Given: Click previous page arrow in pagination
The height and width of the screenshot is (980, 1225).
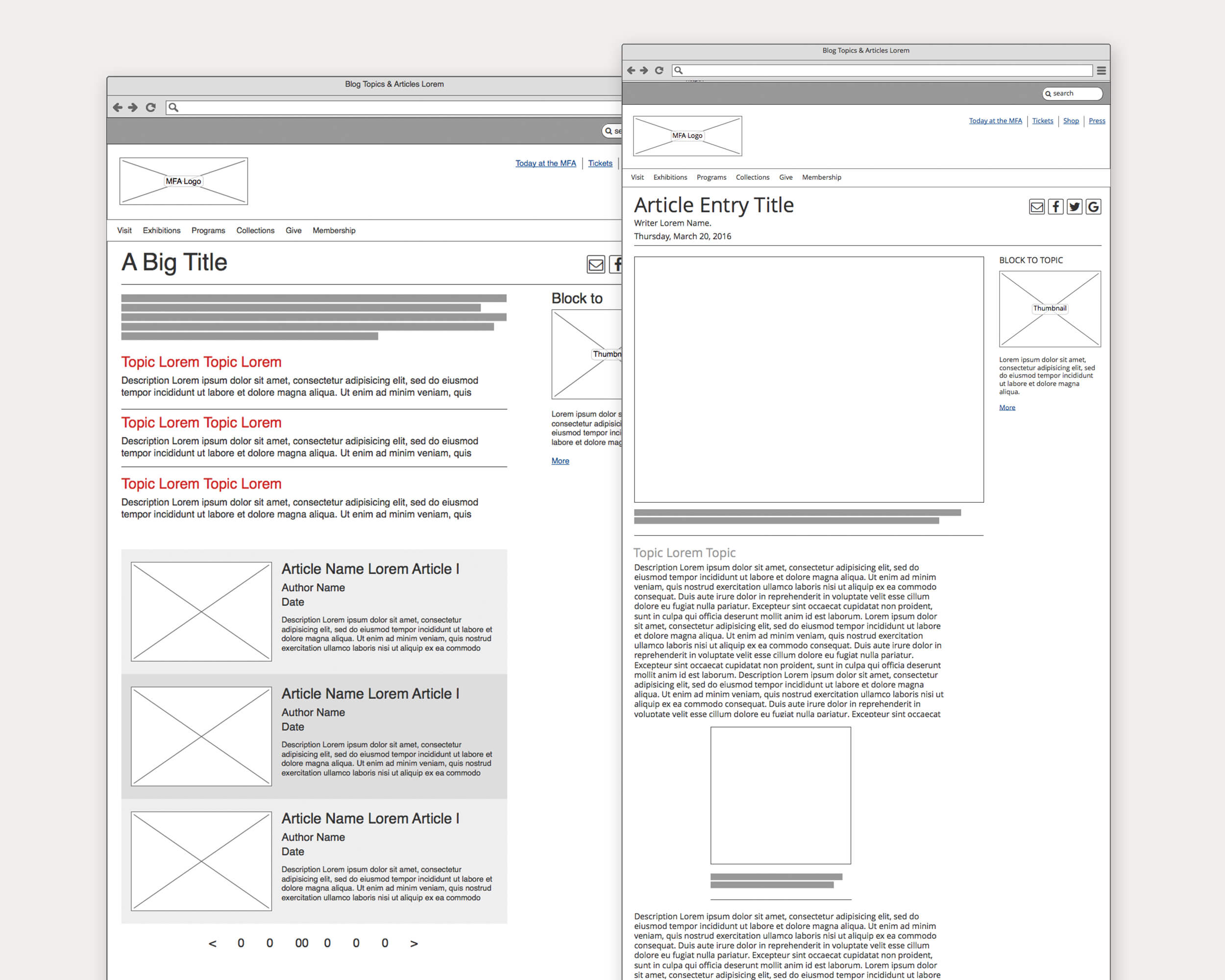Looking at the screenshot, I should (x=213, y=943).
